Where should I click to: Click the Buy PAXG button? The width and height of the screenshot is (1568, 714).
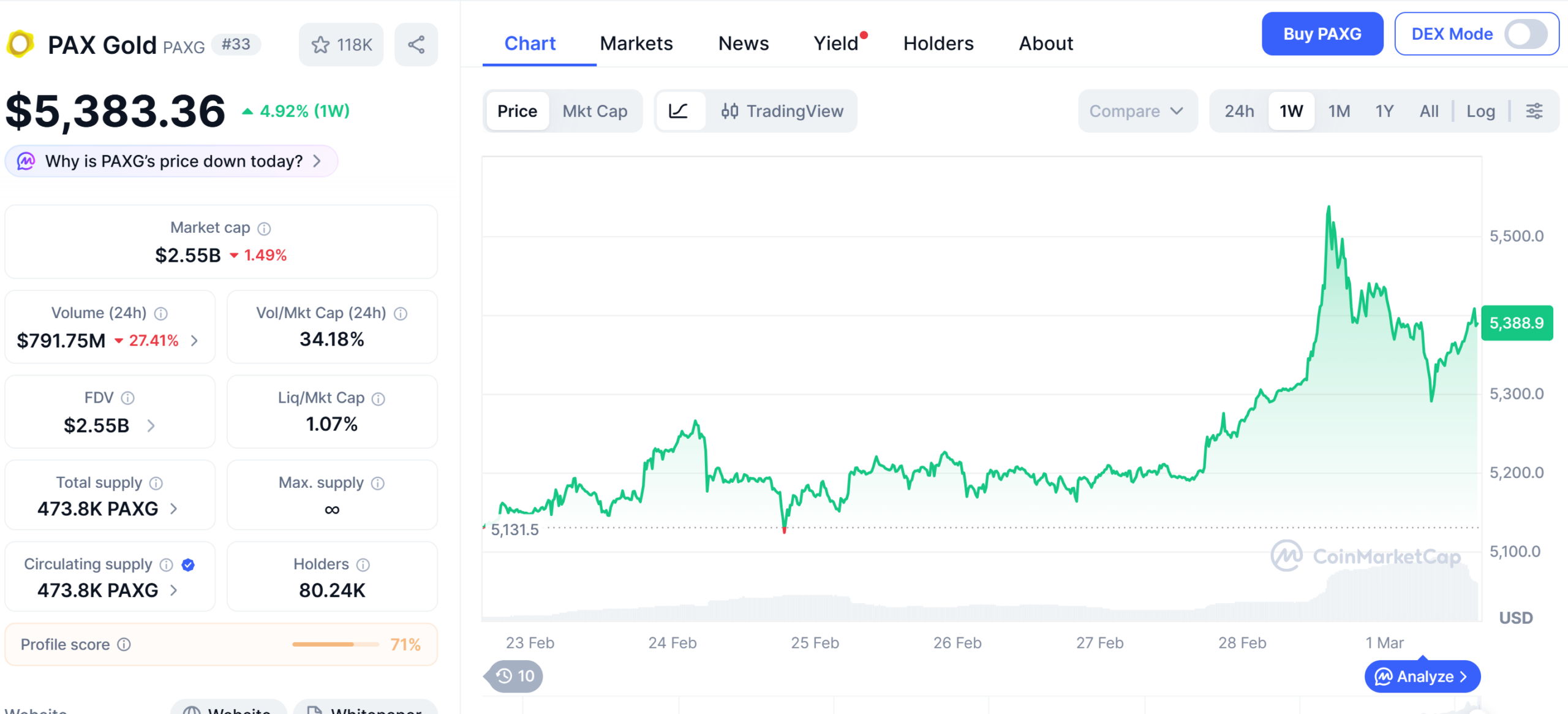pos(1322,34)
